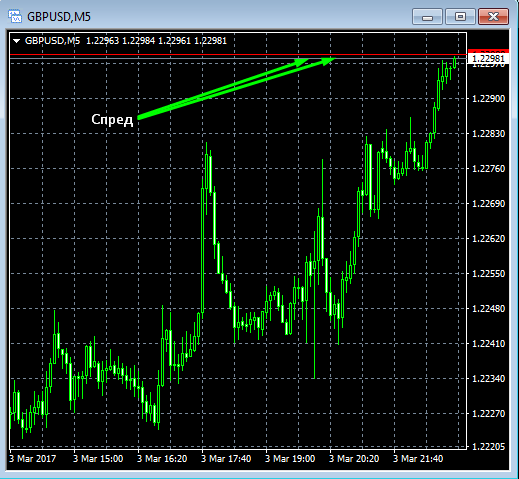Click the 1.22760 price scale label
519x479 pixels.
488,169
